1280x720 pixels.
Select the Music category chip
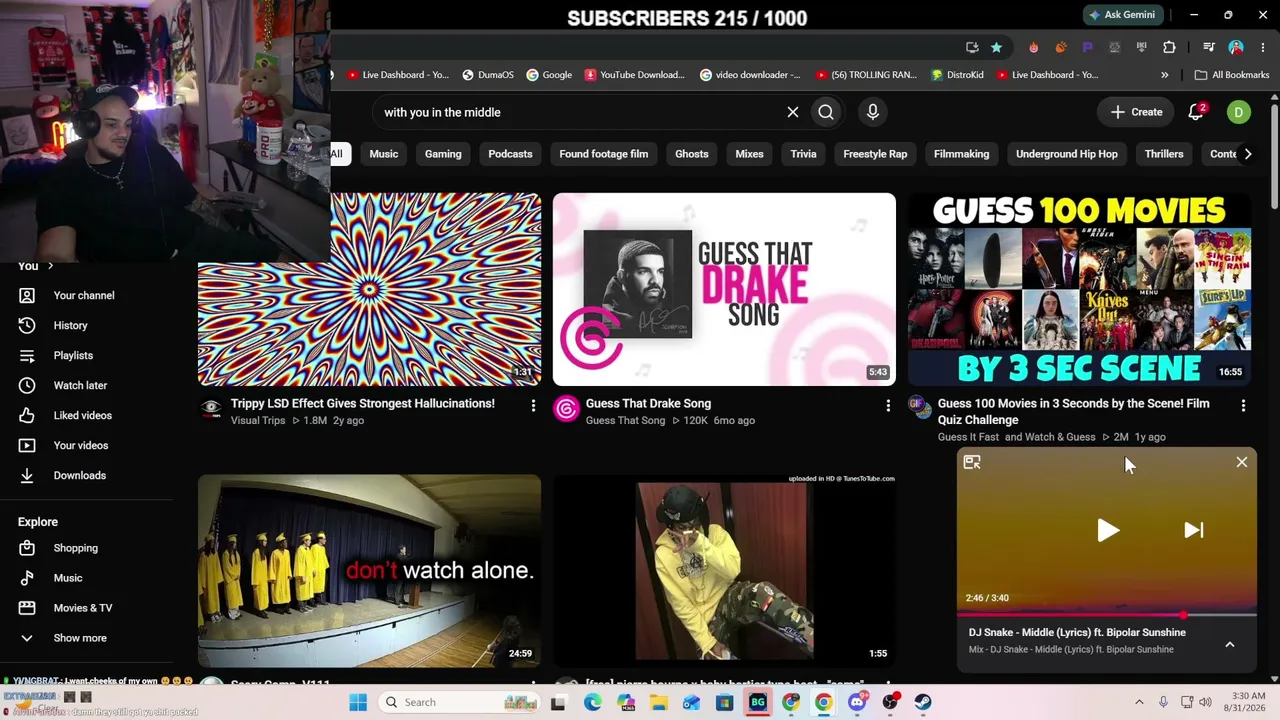384,154
